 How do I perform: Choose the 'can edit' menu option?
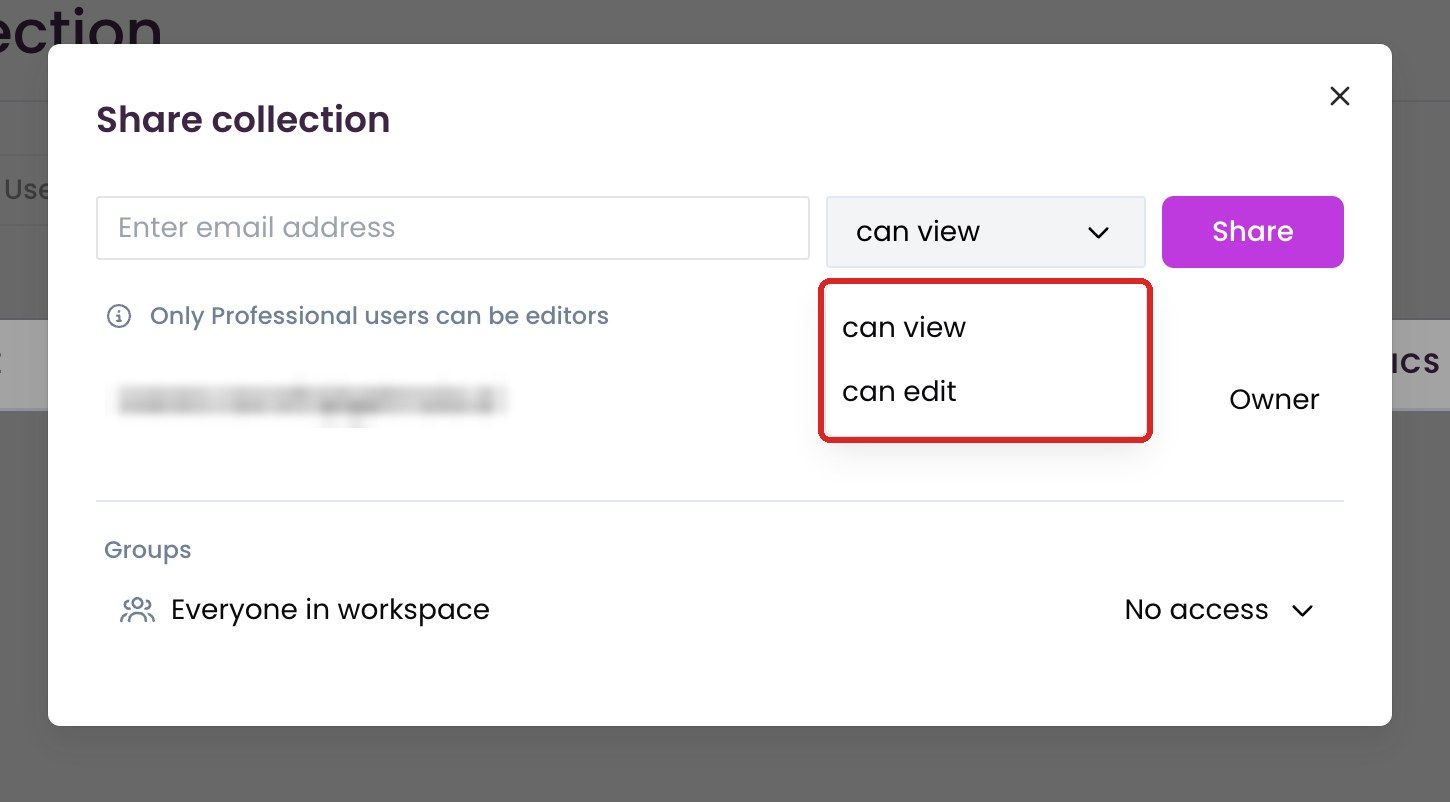(x=899, y=392)
